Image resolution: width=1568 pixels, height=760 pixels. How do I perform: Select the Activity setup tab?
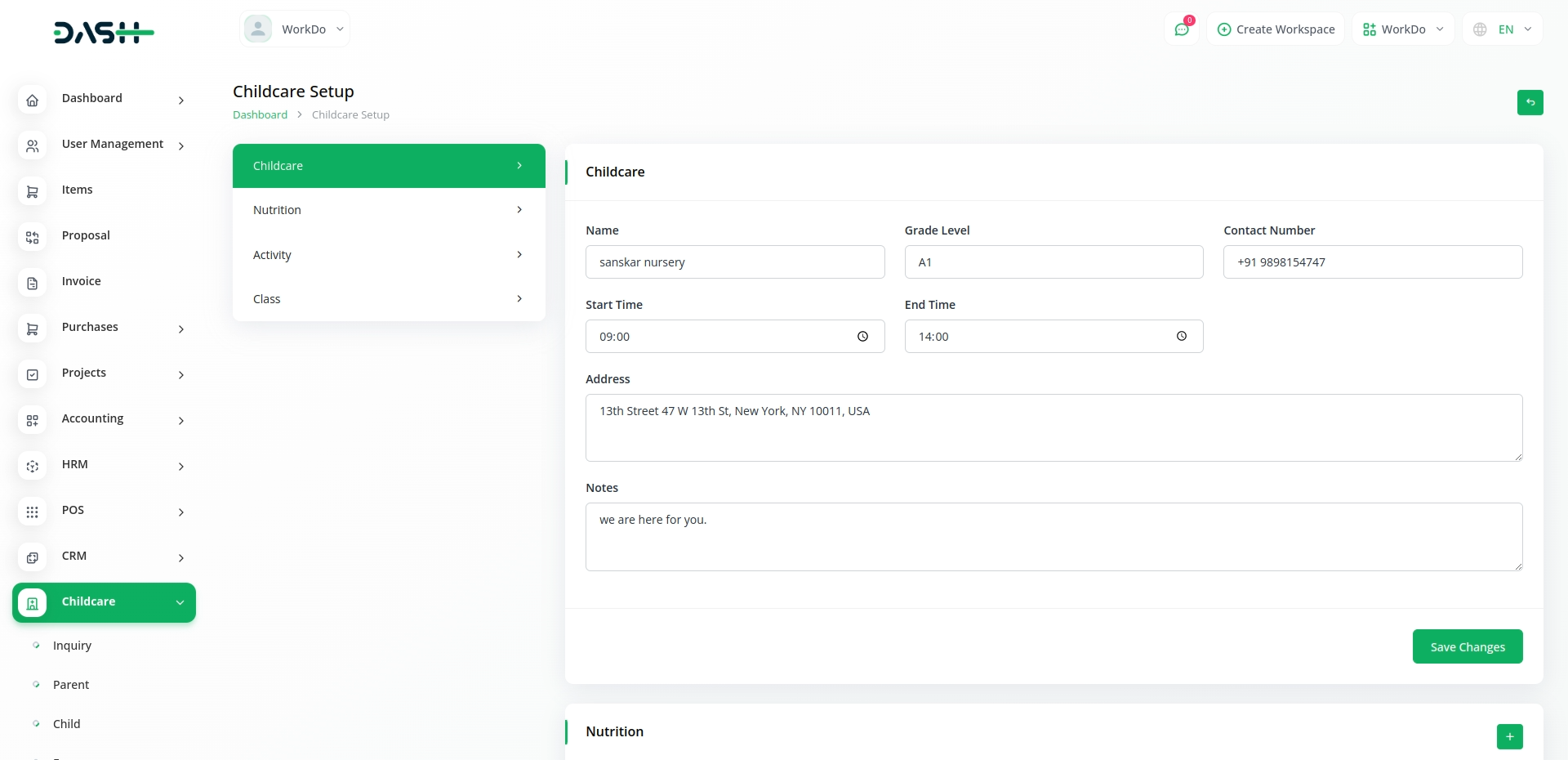coord(389,255)
